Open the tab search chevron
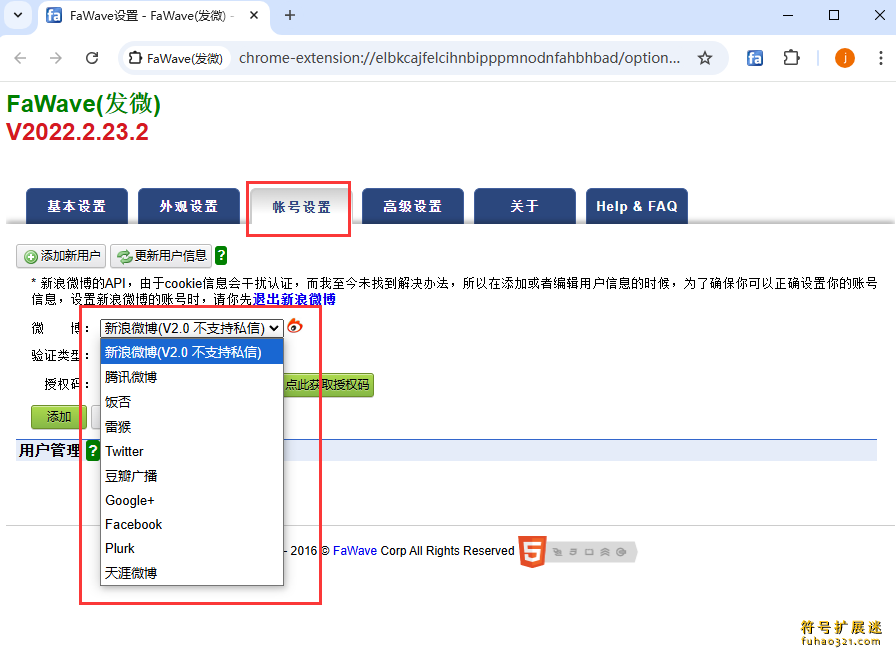 [18, 15]
